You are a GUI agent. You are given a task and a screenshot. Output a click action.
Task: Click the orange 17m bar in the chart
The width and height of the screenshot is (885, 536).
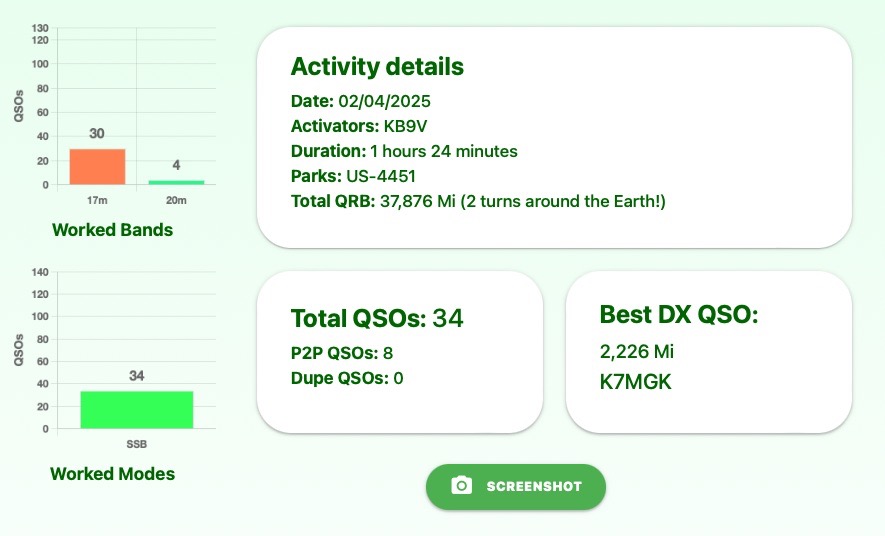click(97, 167)
